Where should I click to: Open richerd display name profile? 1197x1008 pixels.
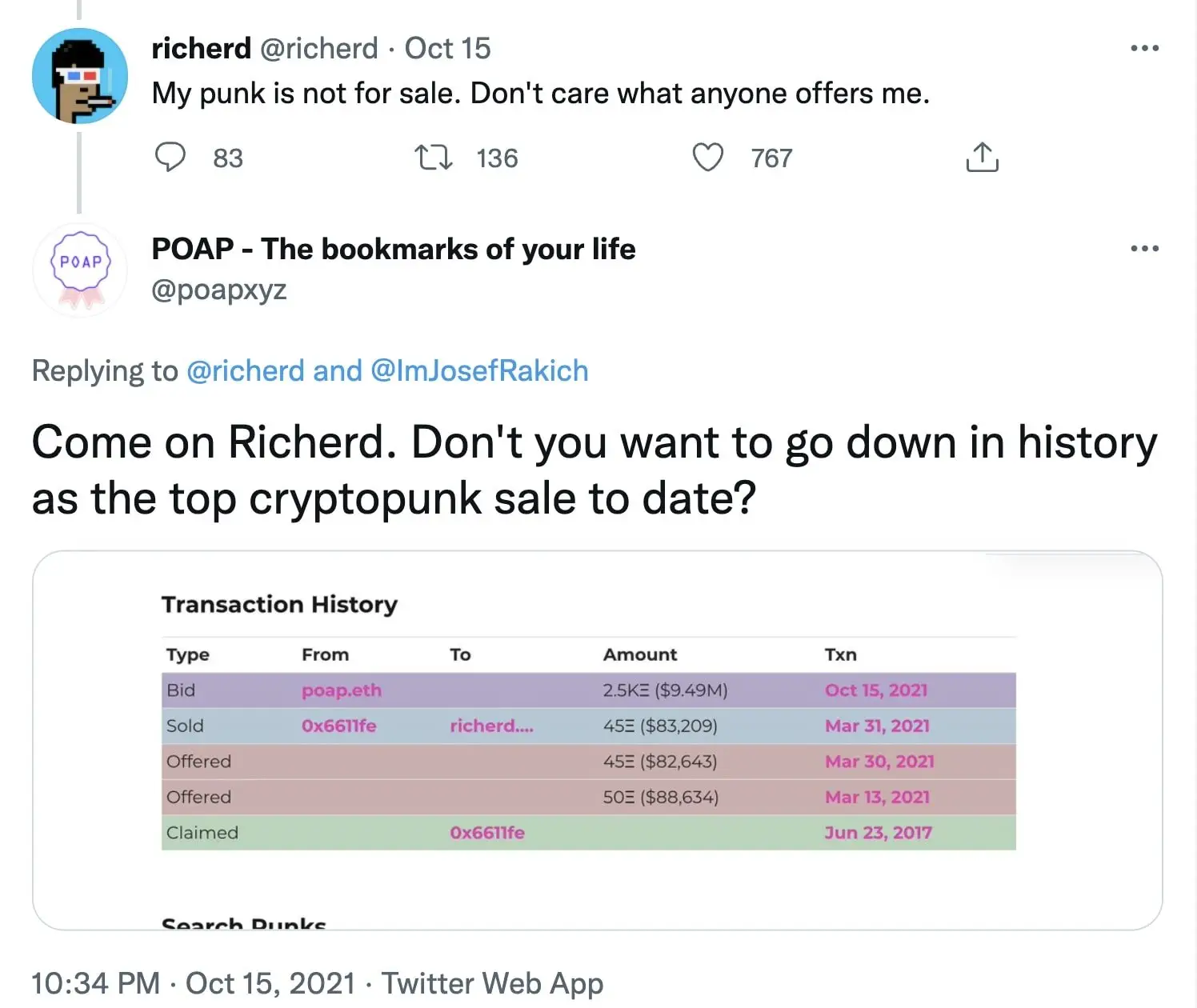(201, 48)
